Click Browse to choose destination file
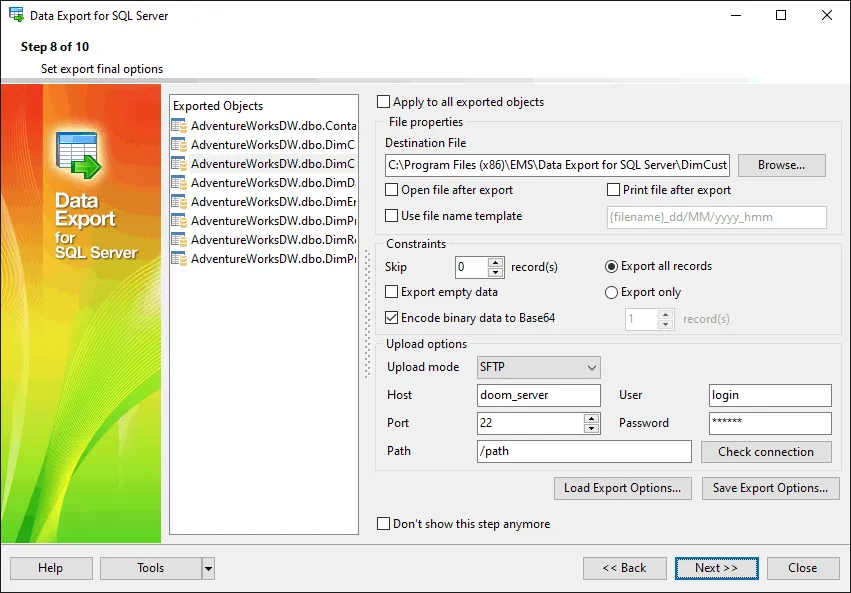 pyautogui.click(x=782, y=165)
